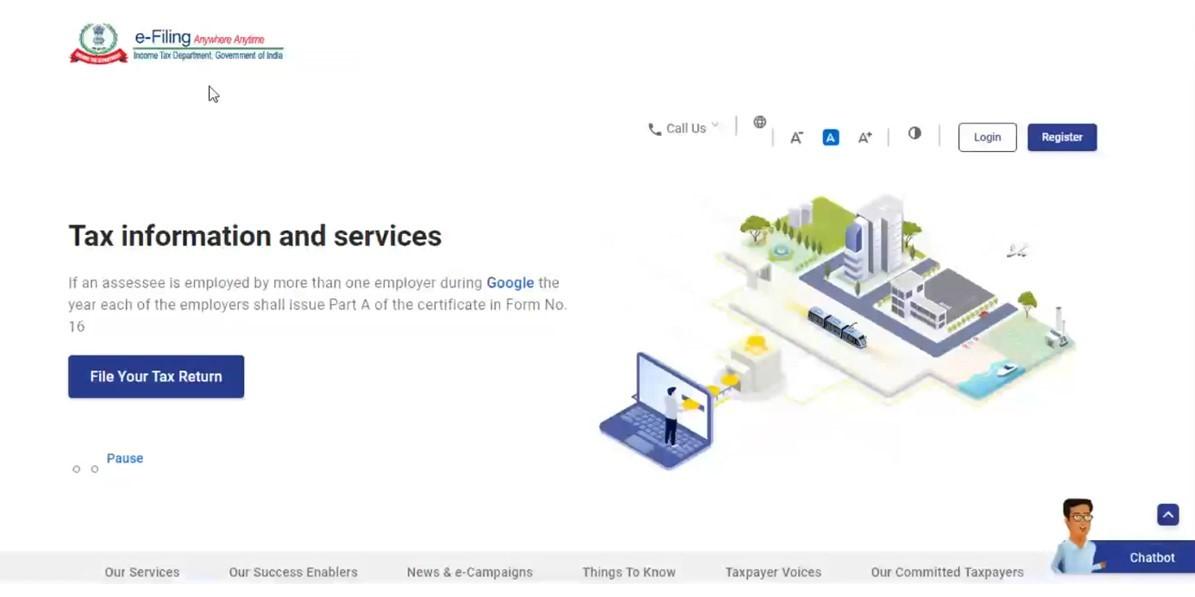Select the default font size A toggle

pyautogui.click(x=830, y=137)
